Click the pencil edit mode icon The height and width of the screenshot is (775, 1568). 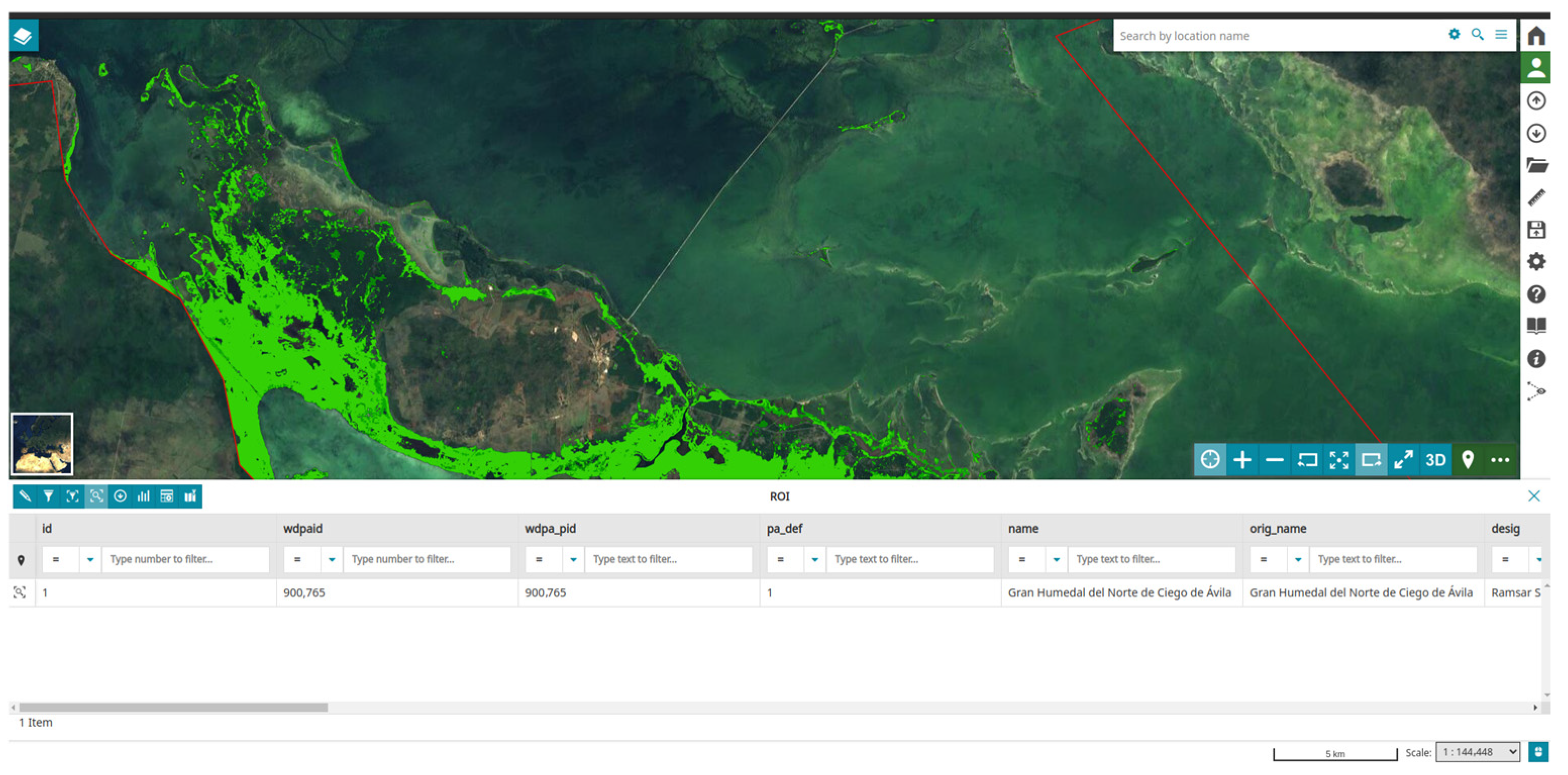(25, 496)
